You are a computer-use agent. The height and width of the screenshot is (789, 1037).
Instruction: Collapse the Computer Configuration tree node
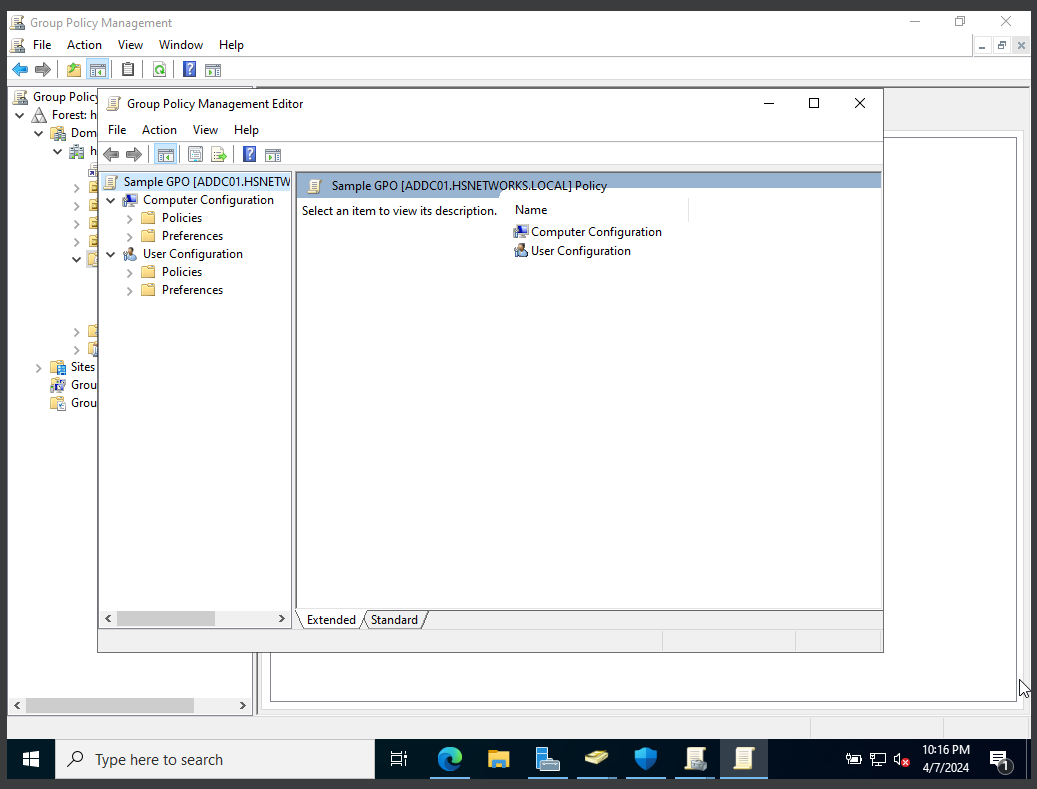[x=111, y=199]
